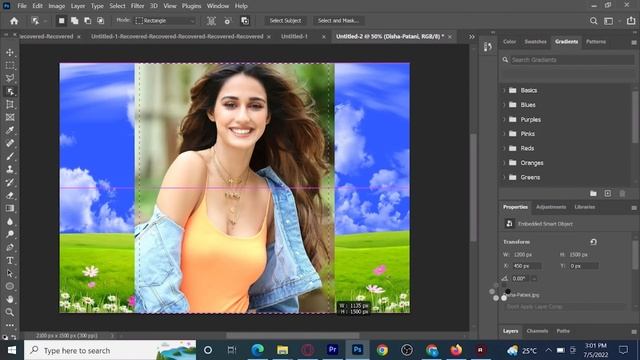The image size is (640, 360).
Task: Toggle Sample All Layers icon
Action: pos(211,21)
